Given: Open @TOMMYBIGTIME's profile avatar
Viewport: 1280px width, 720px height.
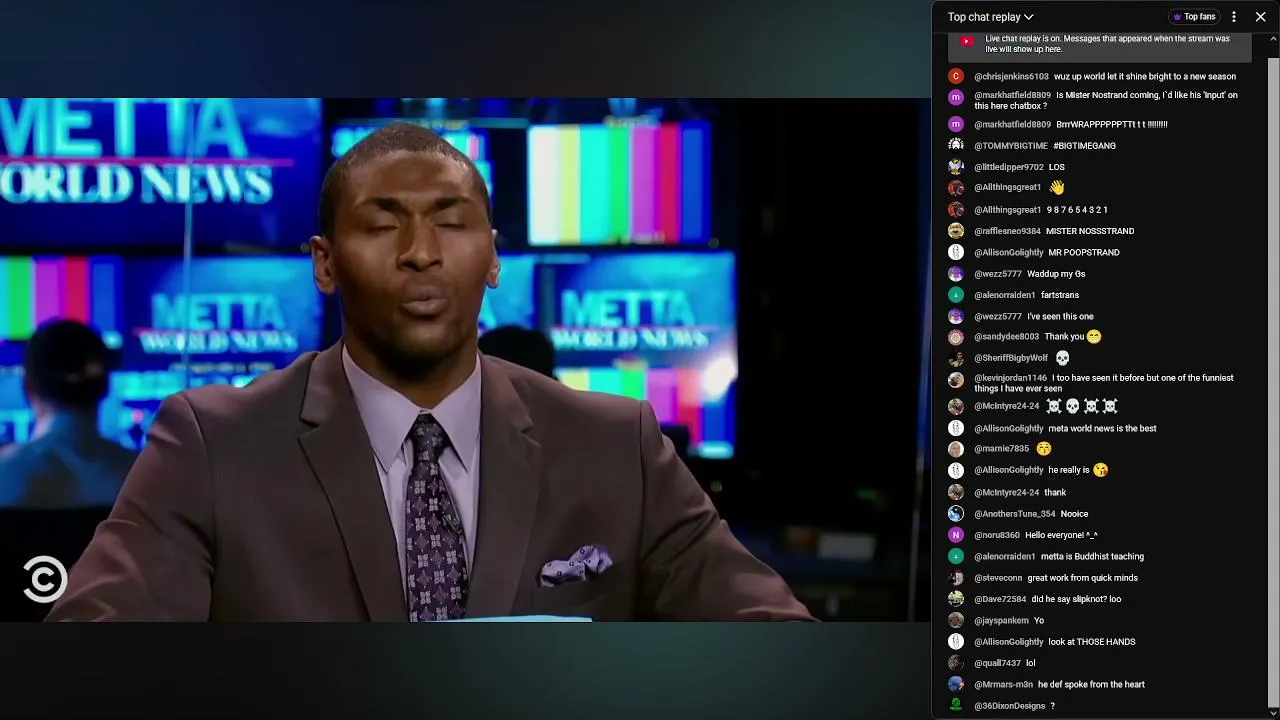Looking at the screenshot, I should pyautogui.click(x=956, y=145).
